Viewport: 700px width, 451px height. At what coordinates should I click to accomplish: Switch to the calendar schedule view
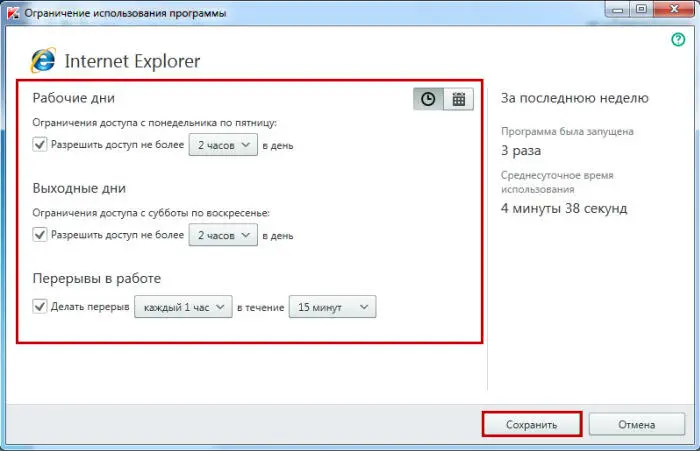point(458,99)
